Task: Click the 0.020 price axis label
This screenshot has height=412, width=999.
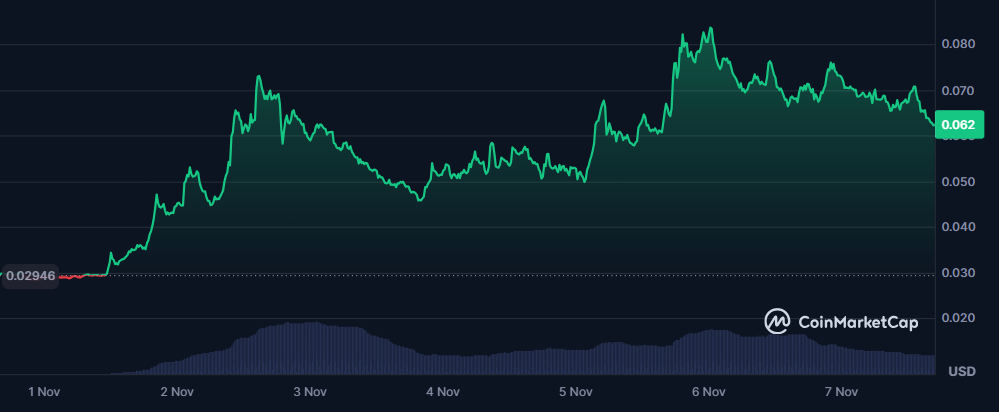Action: pos(958,318)
